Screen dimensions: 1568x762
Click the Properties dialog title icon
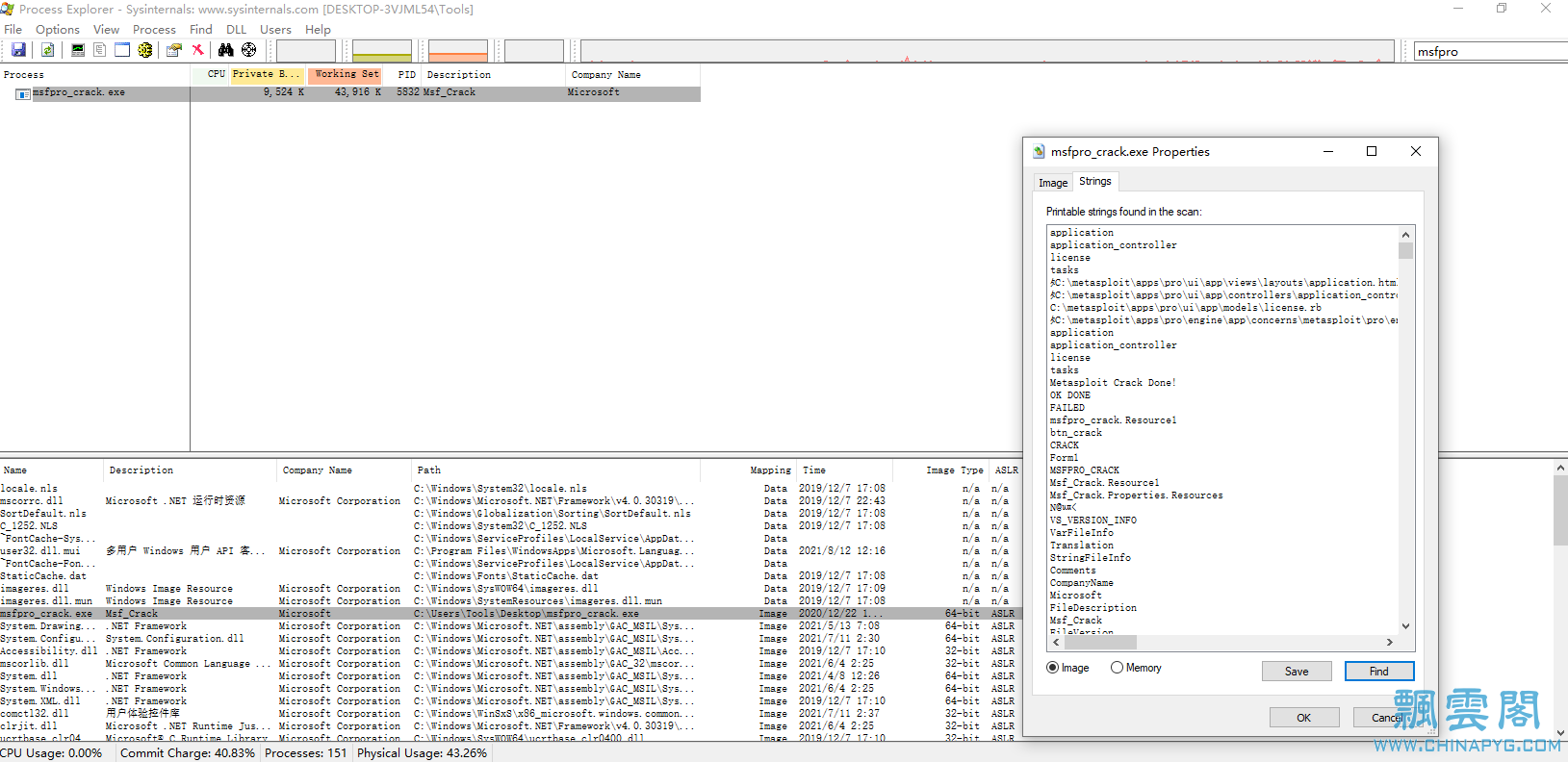[1039, 152]
